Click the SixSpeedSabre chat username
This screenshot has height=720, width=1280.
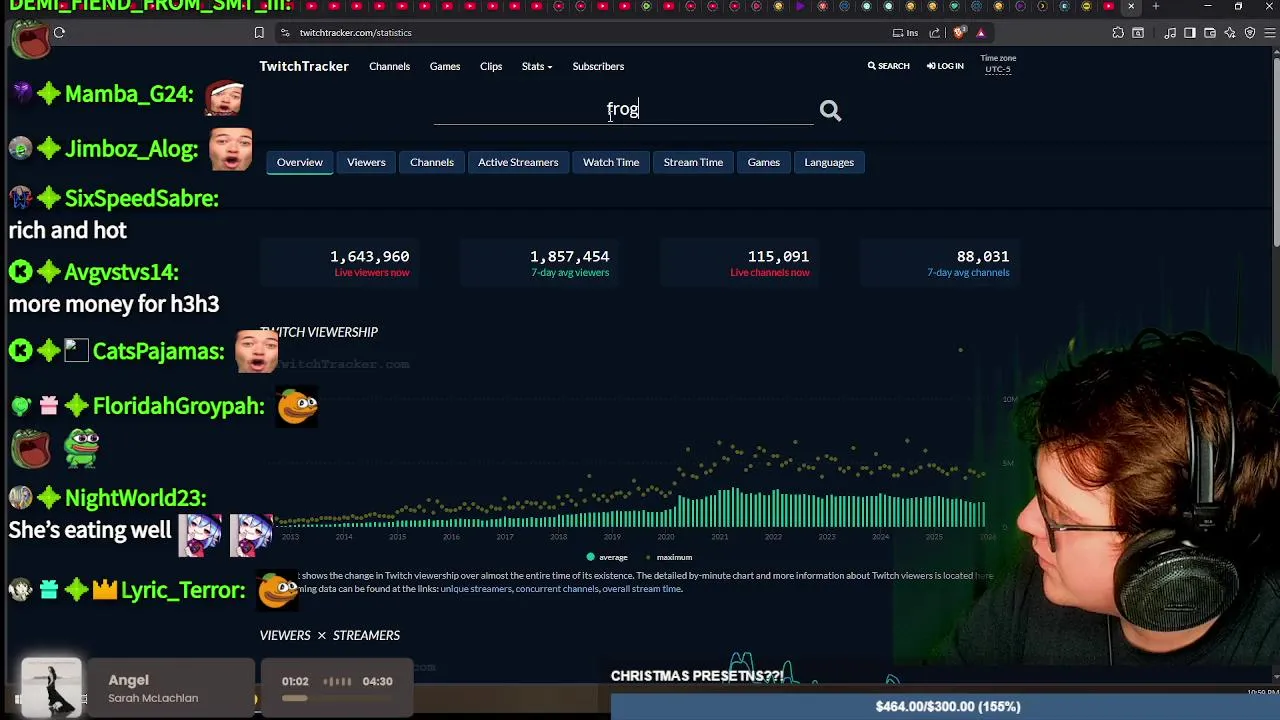pyautogui.click(x=141, y=198)
